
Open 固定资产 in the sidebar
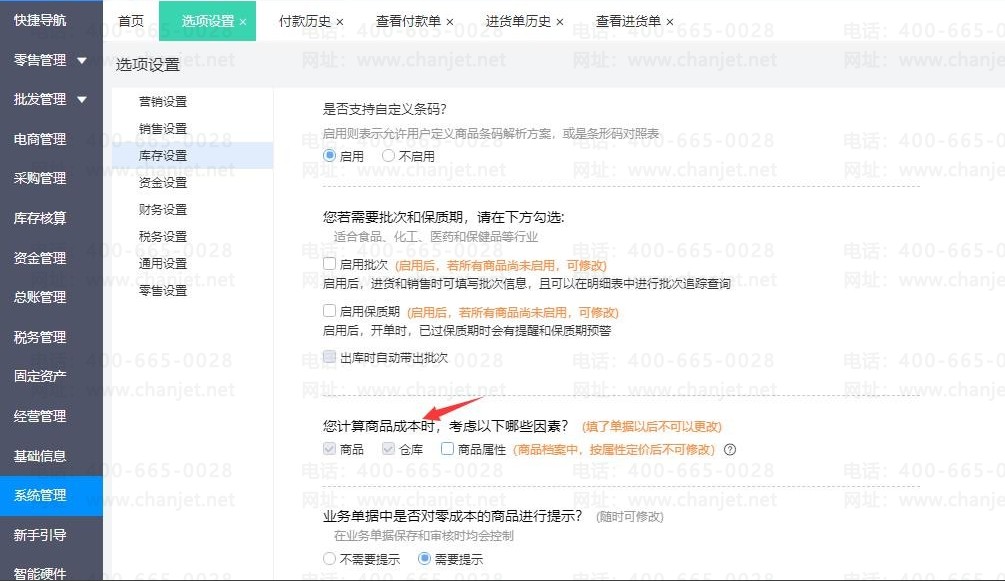coord(40,376)
